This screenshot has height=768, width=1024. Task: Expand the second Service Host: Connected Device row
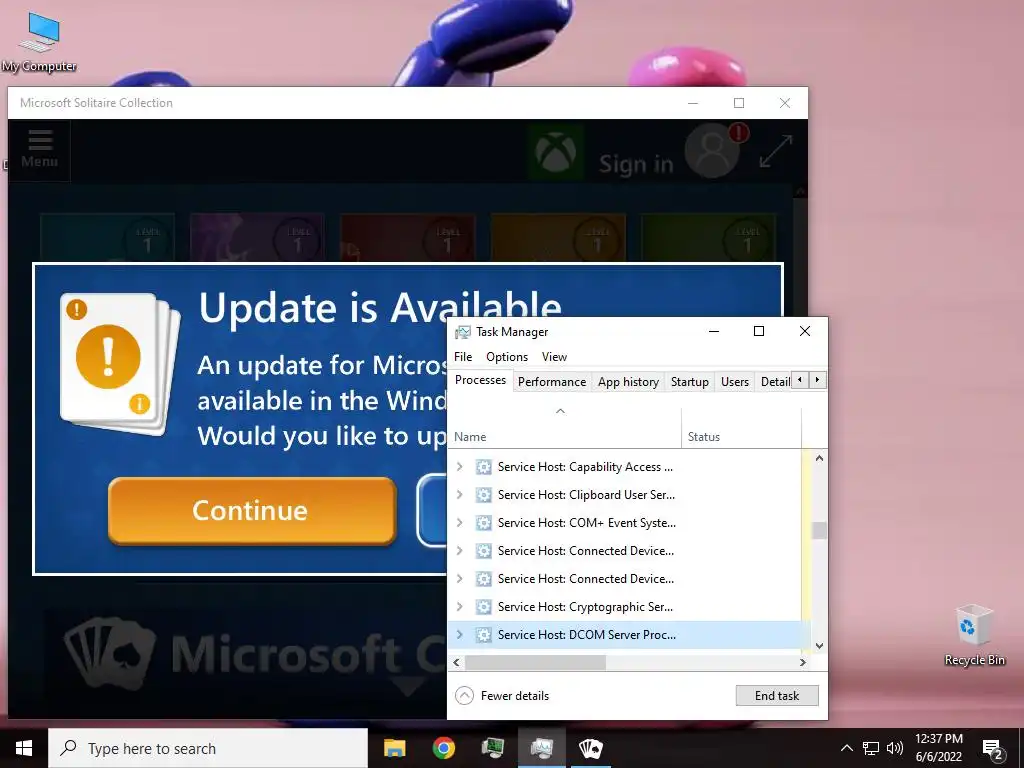click(460, 579)
